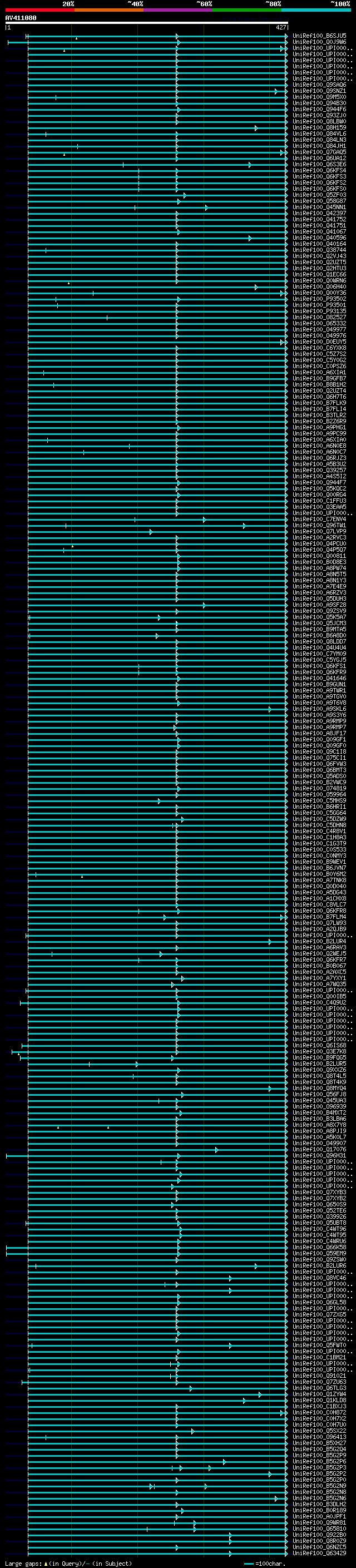This screenshot has width=356, height=1568.
Task: Click the UniRef100_C0PSZ6 entry
Action: pyautogui.click(x=319, y=367)
